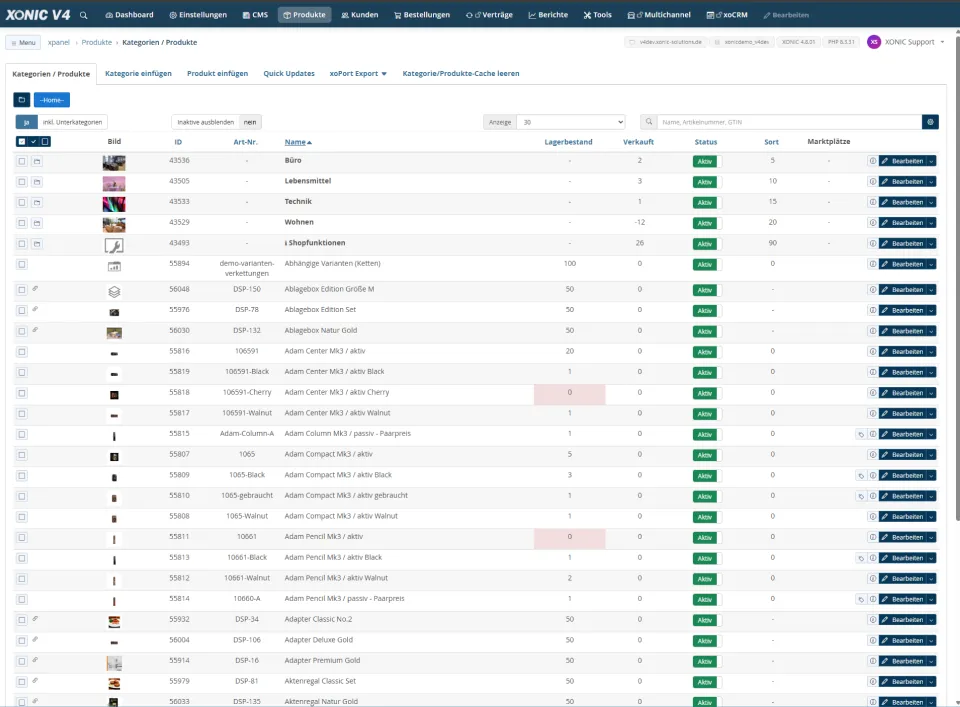
Task: Follow the Produkte breadcrumb link
Action: [97, 42]
